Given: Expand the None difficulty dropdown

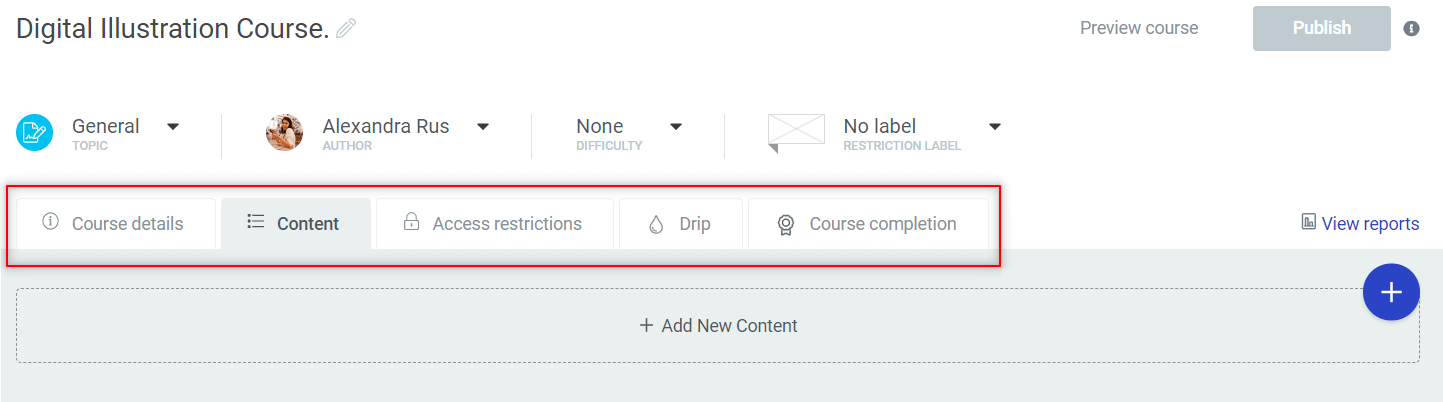Looking at the screenshot, I should [x=676, y=126].
